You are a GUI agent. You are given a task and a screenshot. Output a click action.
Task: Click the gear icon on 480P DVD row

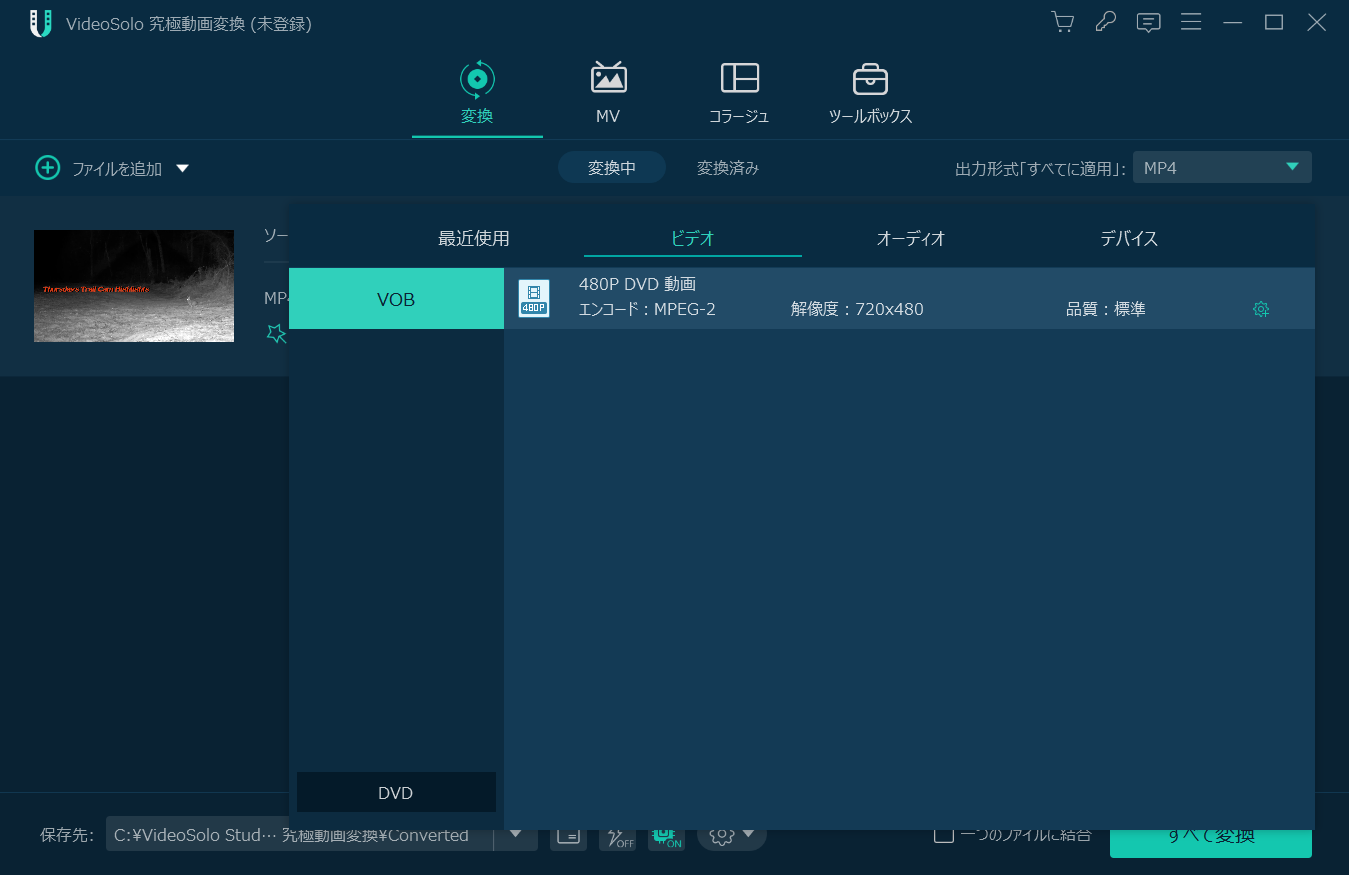click(1261, 309)
